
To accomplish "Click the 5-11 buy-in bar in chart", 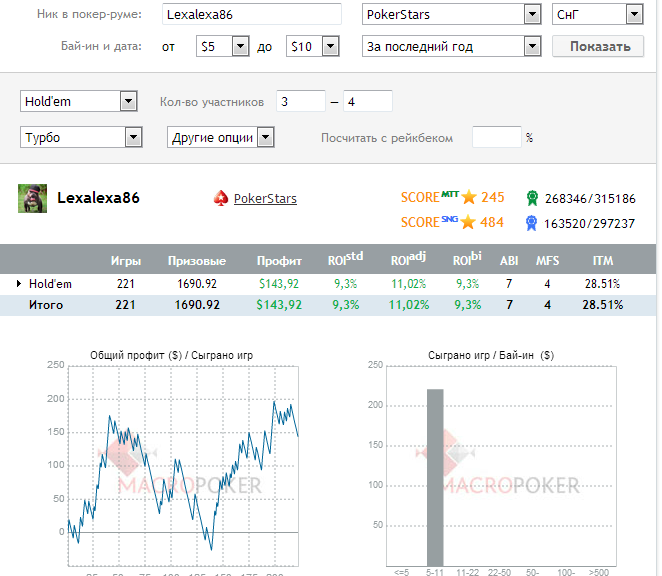I will coord(435,478).
